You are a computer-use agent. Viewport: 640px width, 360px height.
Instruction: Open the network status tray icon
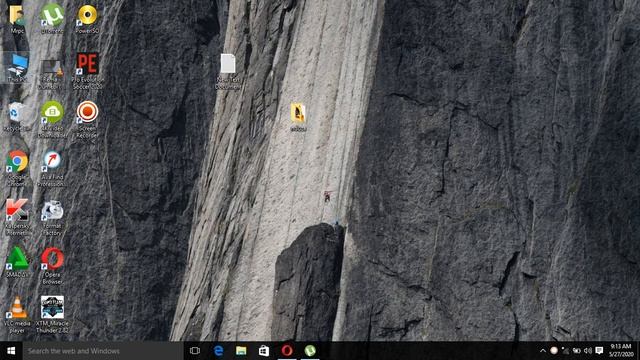tap(565, 351)
